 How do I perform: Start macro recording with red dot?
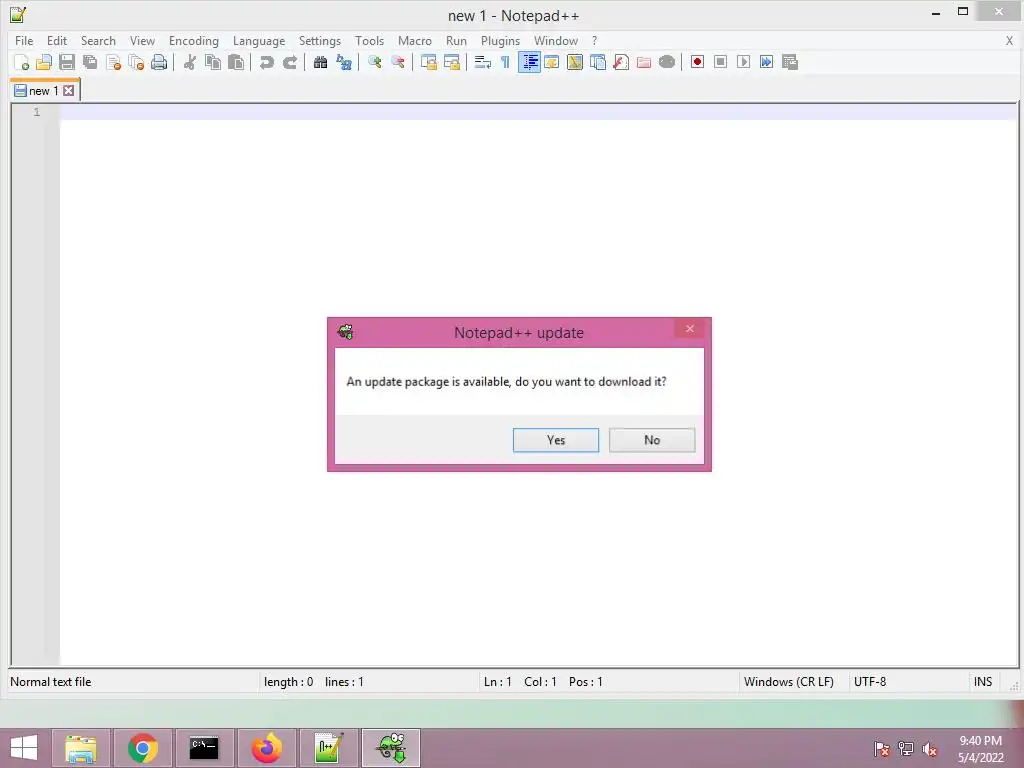click(x=697, y=62)
